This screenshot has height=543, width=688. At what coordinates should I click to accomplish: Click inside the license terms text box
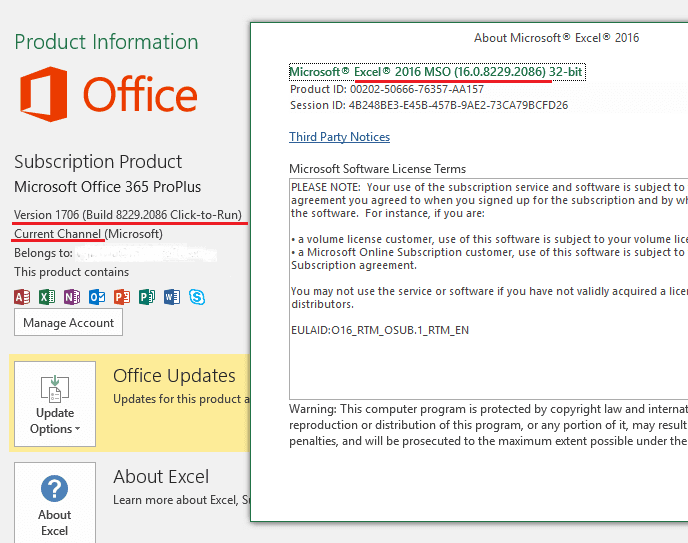click(488, 289)
